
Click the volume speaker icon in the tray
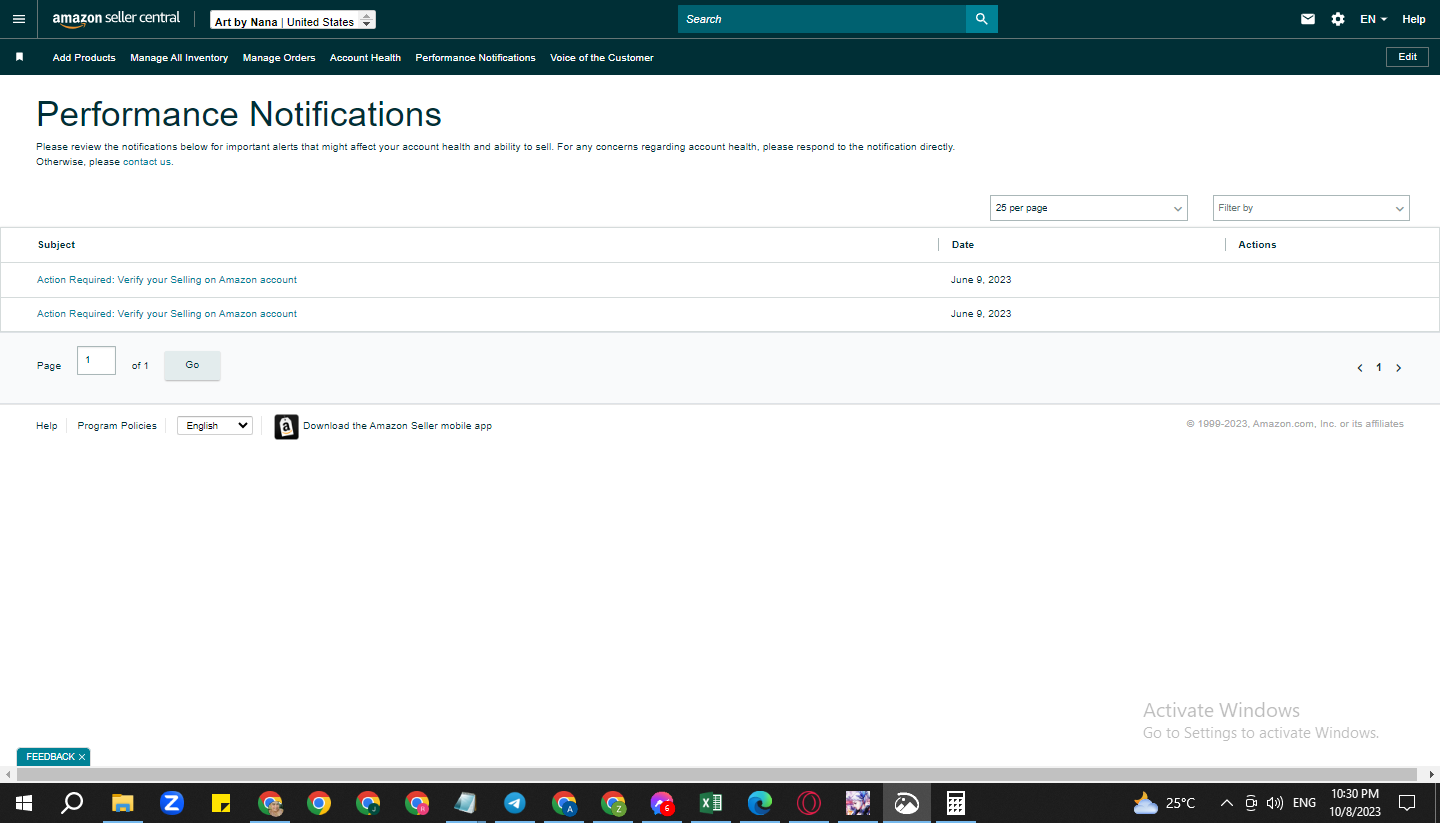pos(1274,803)
